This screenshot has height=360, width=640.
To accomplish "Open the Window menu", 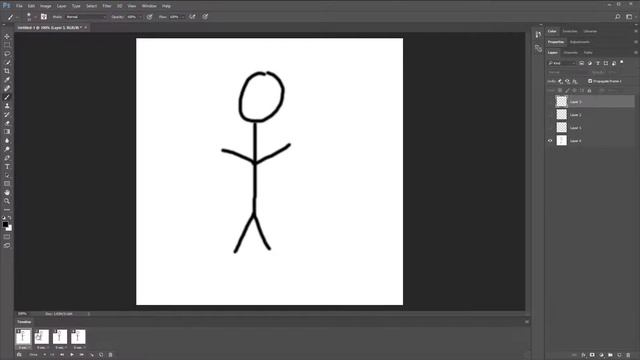I will click(x=149, y=6).
